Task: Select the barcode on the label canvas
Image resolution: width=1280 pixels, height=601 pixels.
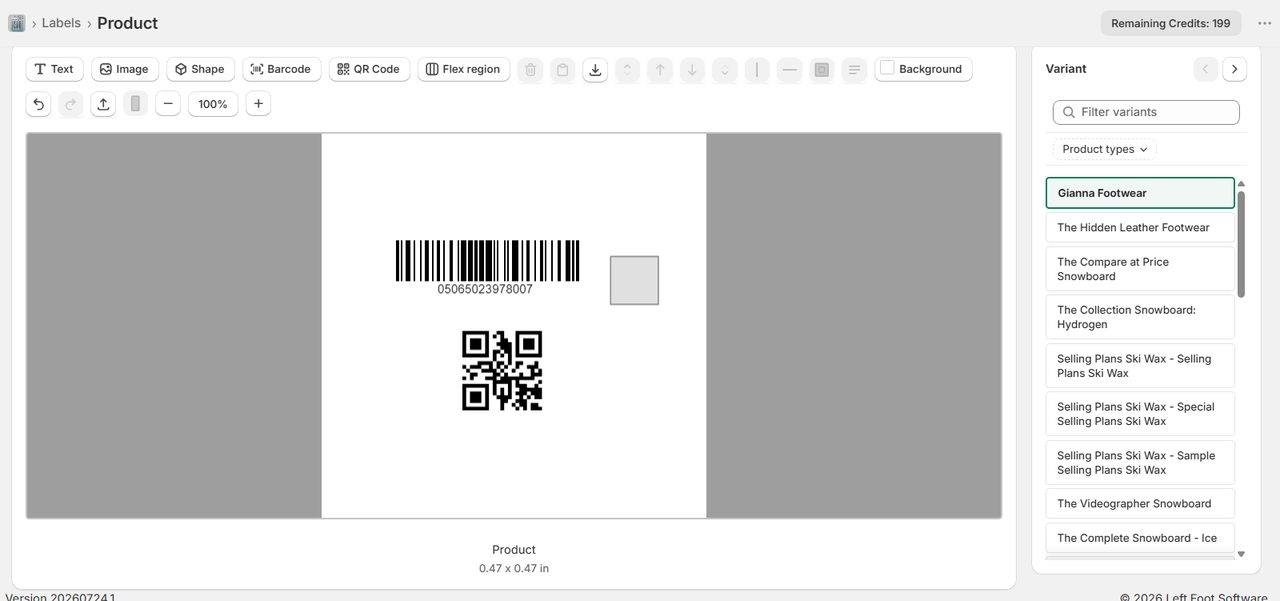Action: coord(487,267)
